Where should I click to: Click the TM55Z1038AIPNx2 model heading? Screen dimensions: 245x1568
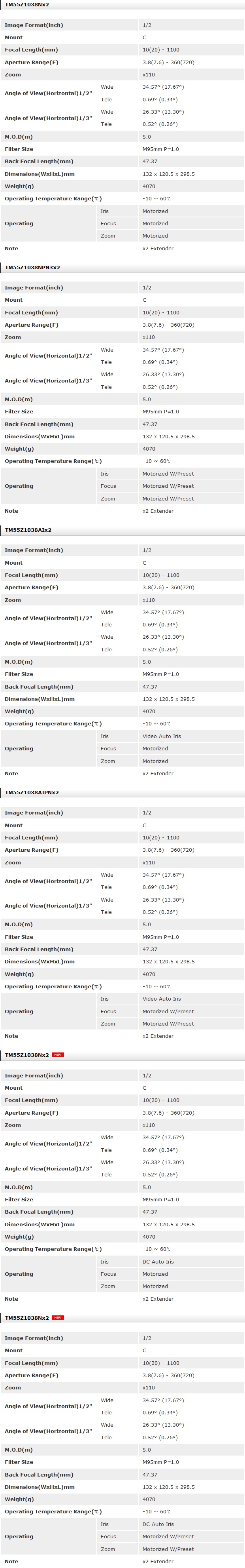coord(32,793)
